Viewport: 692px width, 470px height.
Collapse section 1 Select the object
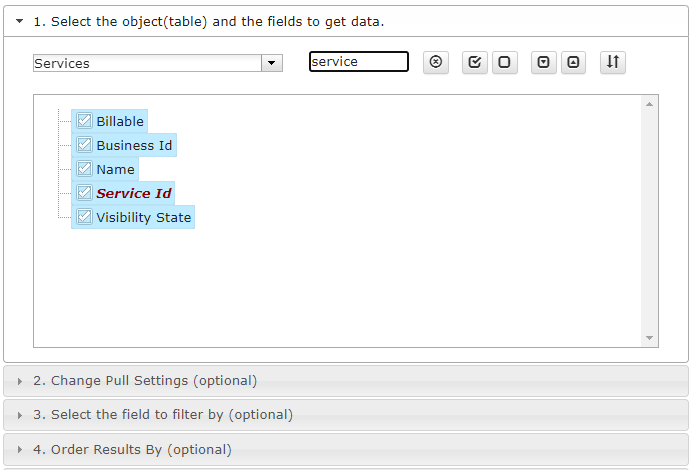[x=19, y=21]
